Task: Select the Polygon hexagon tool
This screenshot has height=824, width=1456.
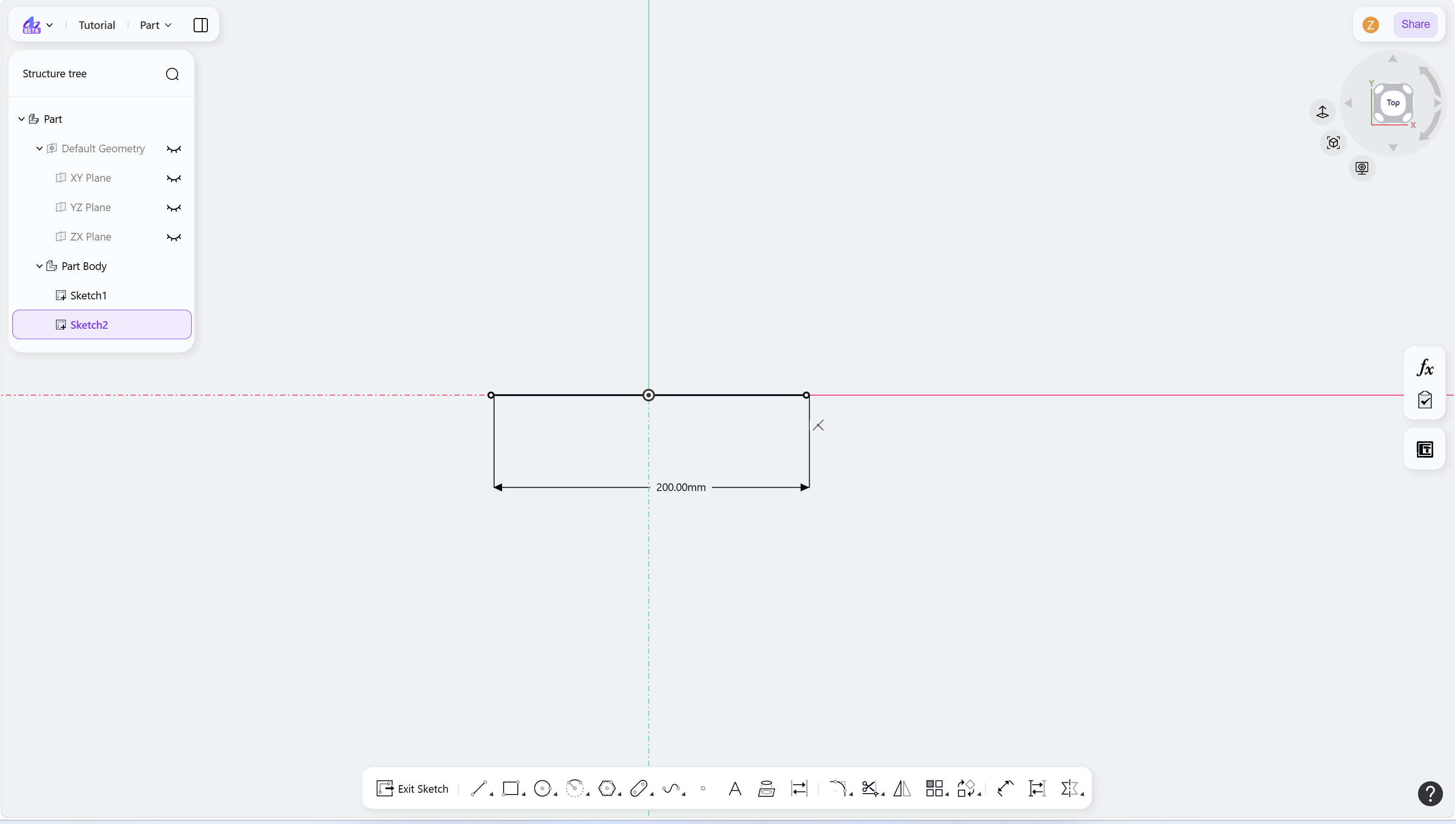Action: [607, 788]
